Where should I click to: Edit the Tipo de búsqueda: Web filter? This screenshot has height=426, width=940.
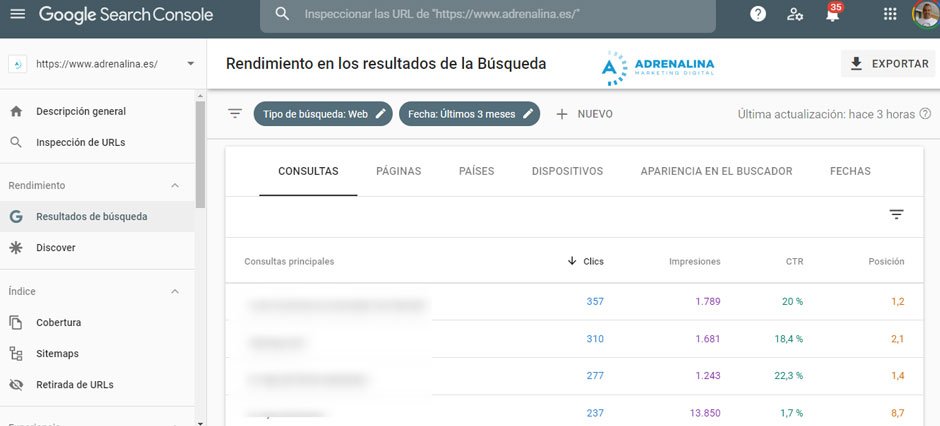[323, 114]
